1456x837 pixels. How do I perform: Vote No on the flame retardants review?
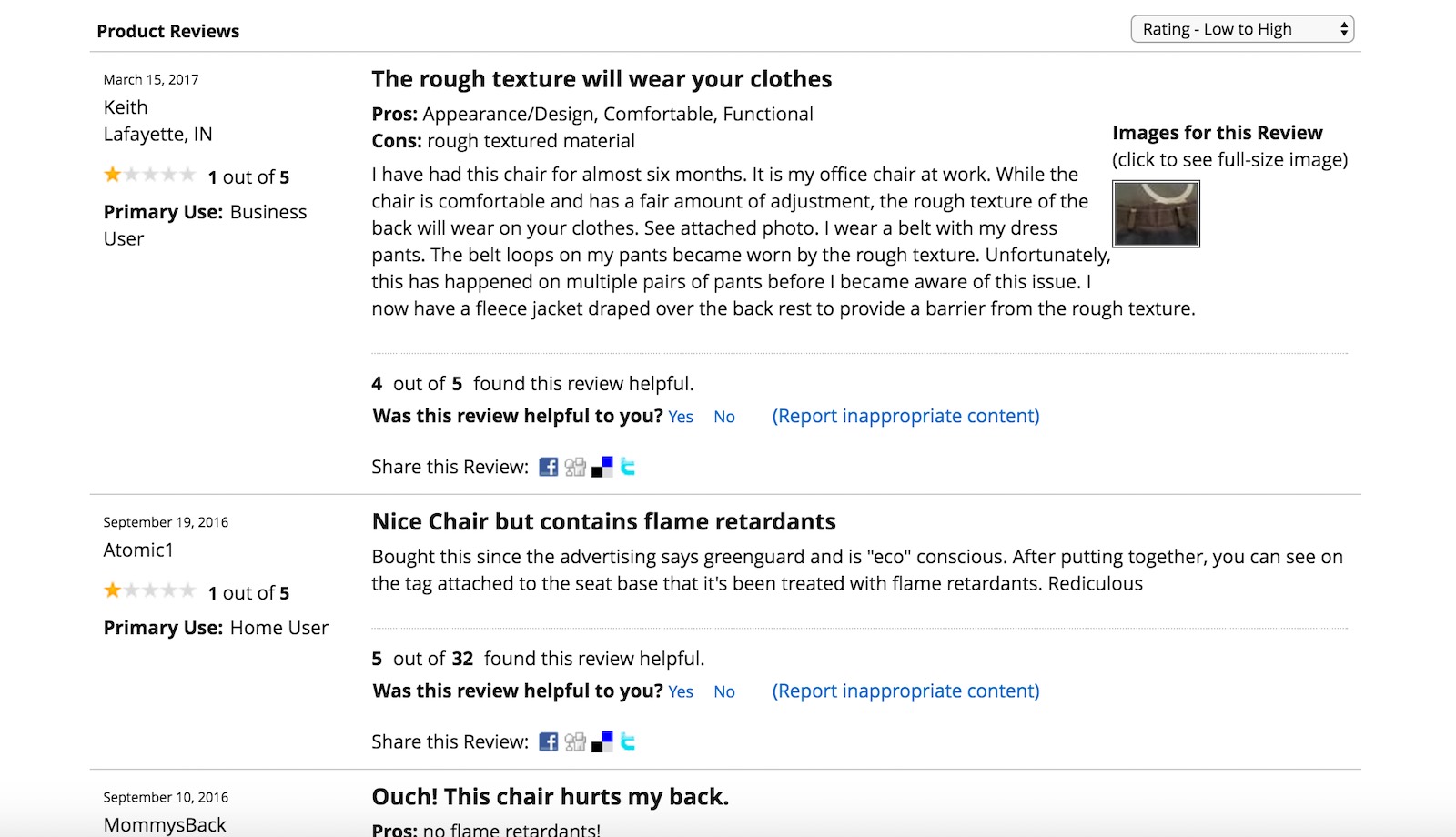pos(723,691)
